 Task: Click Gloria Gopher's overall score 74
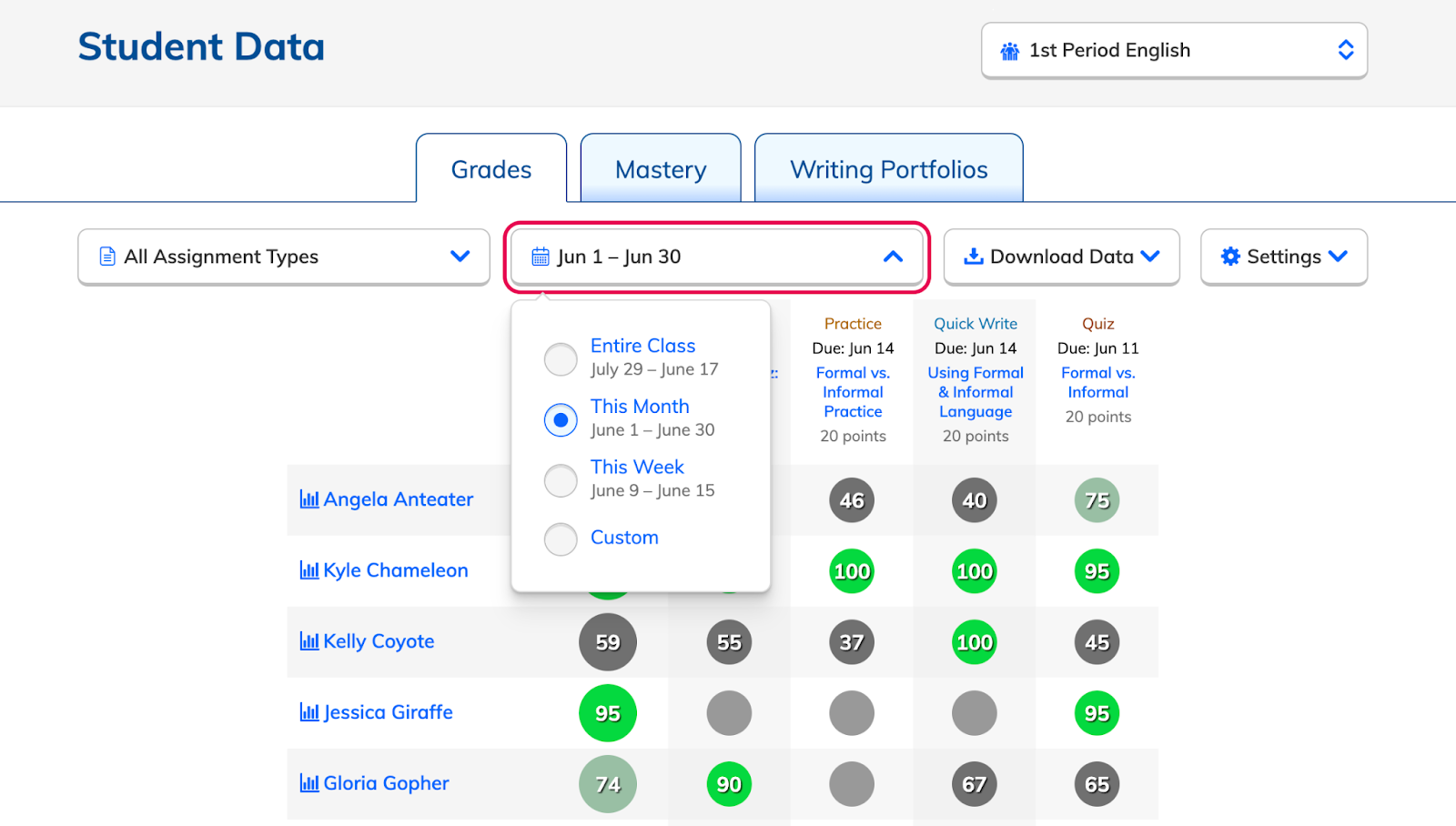click(608, 784)
